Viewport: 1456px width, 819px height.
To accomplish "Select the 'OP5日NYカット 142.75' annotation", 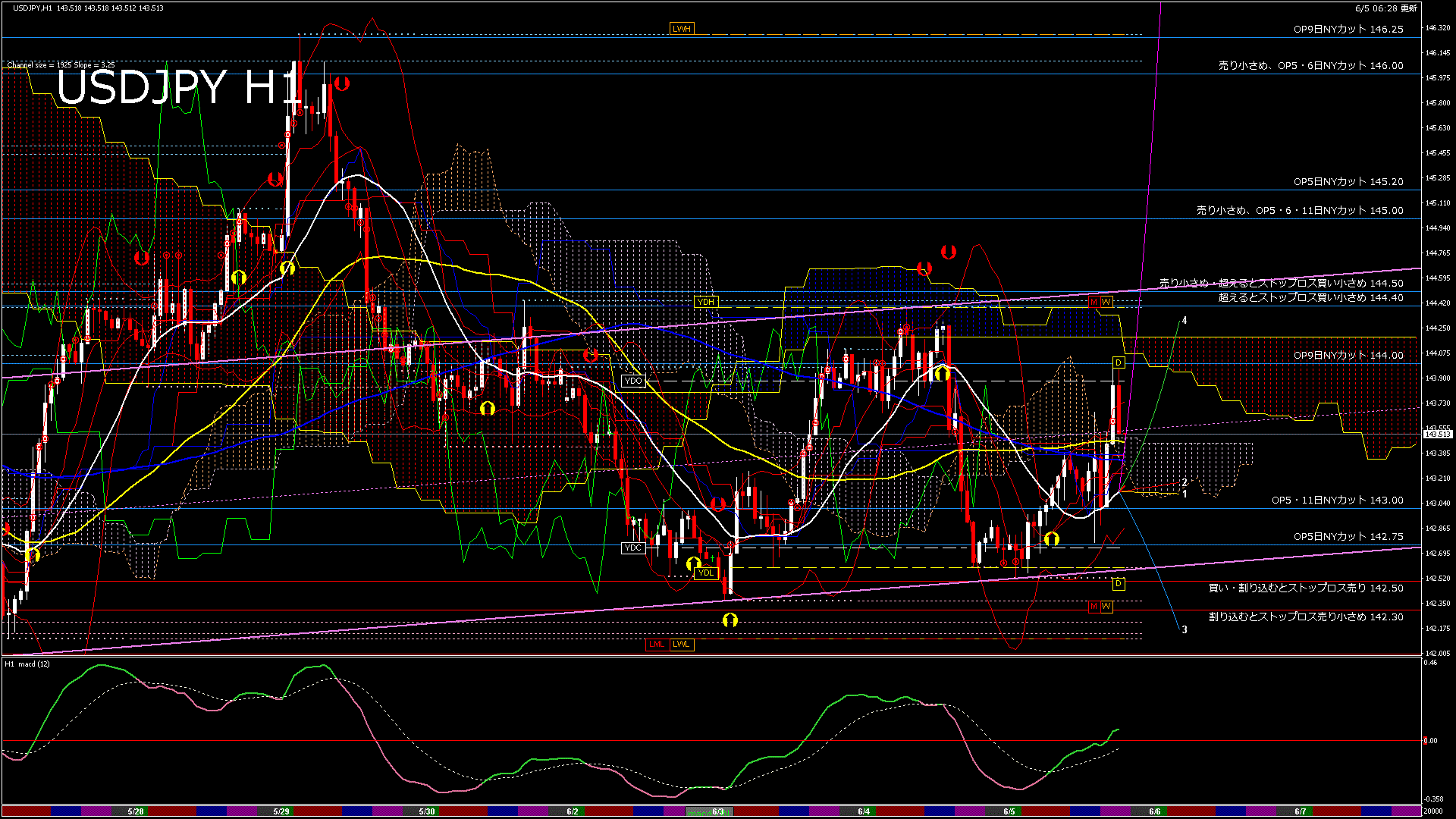I will coord(1348,537).
